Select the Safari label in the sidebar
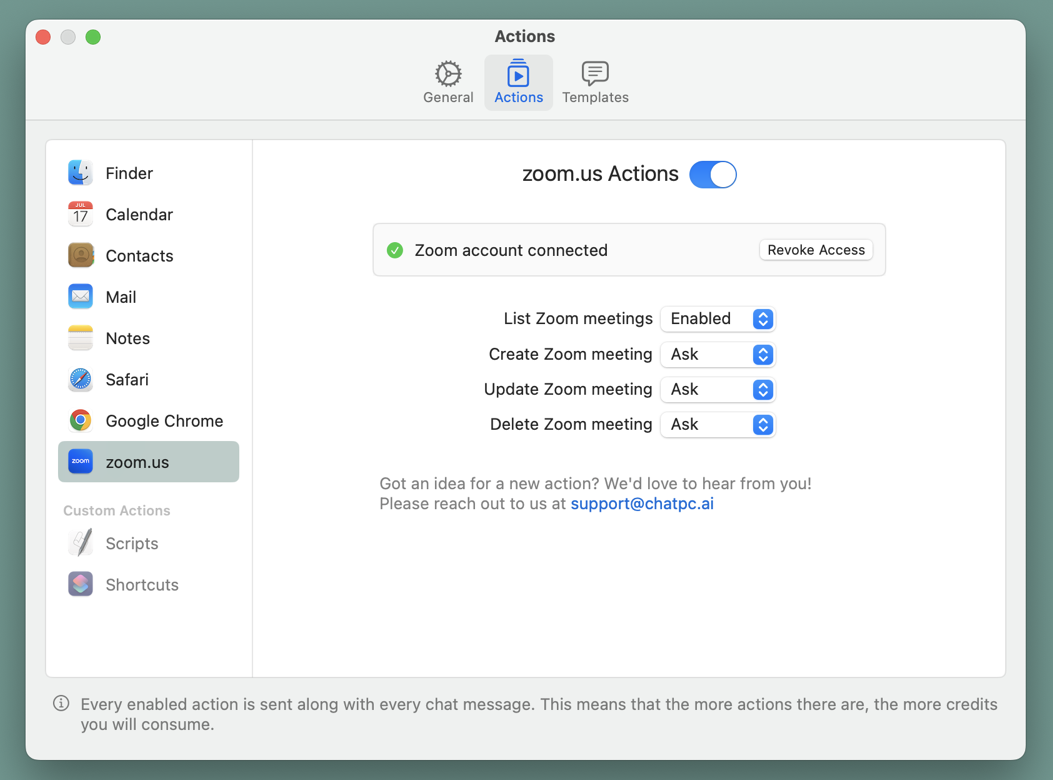The image size is (1053, 780). pyautogui.click(x=127, y=380)
